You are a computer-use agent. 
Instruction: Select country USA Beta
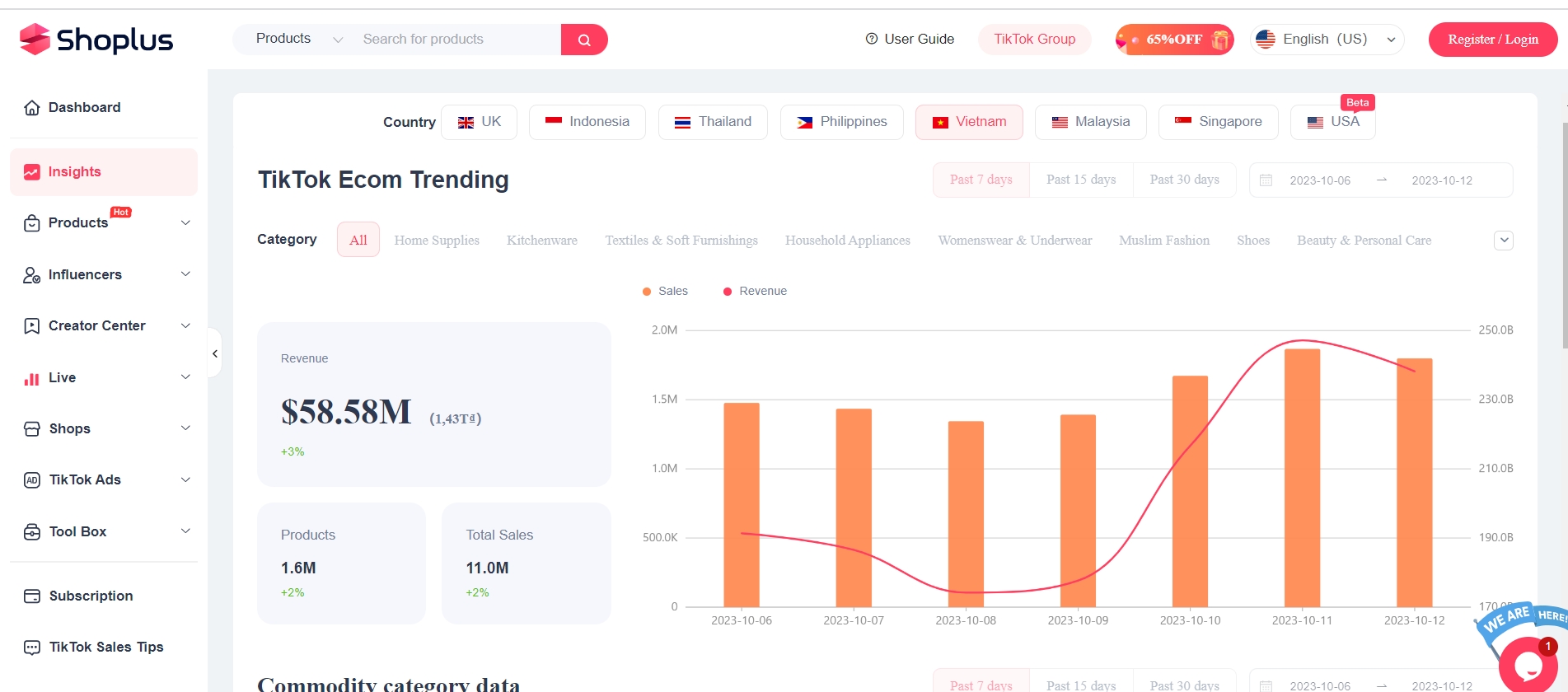[x=1333, y=122]
